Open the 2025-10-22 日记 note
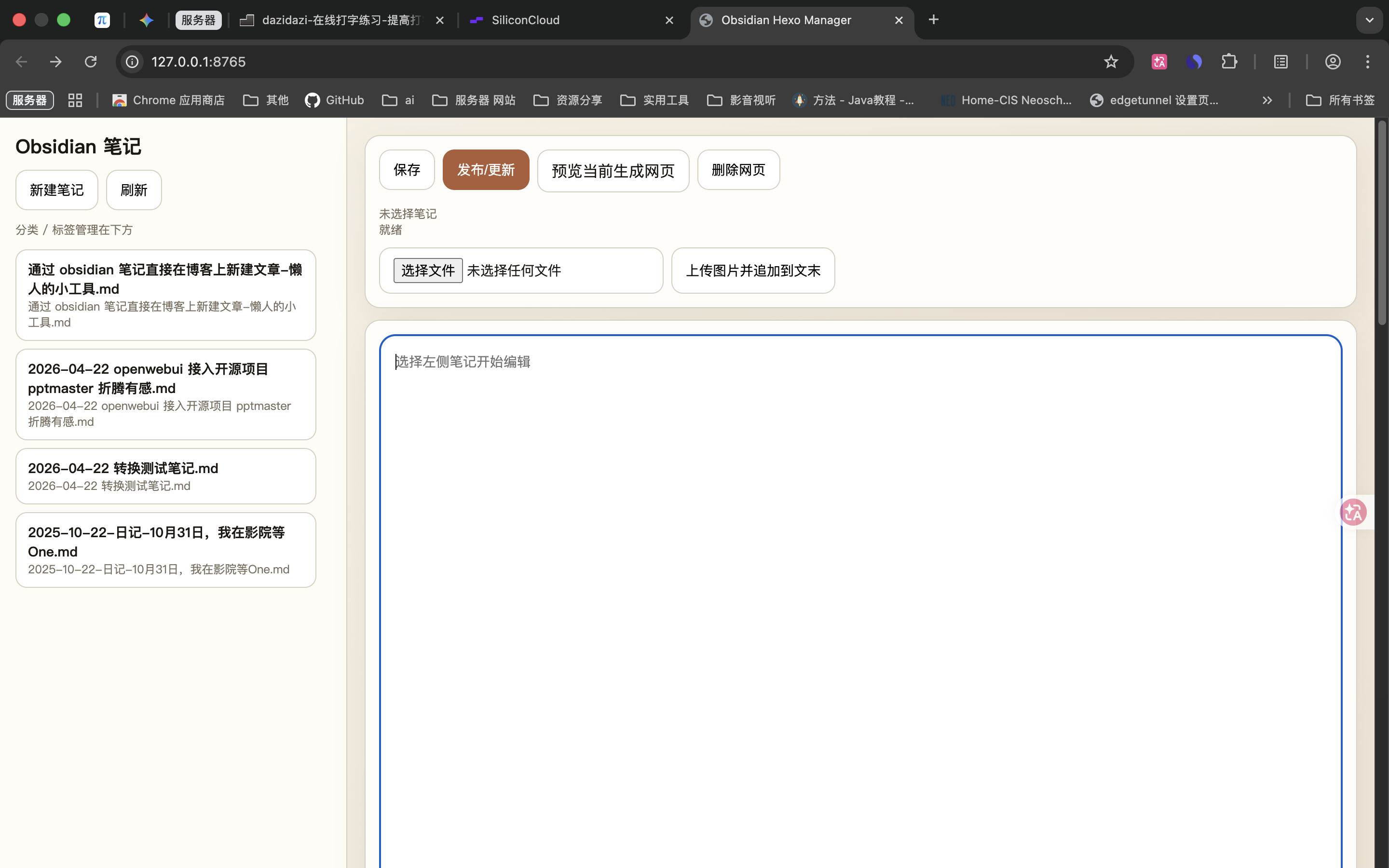Image resolution: width=1389 pixels, height=868 pixels. point(166,550)
